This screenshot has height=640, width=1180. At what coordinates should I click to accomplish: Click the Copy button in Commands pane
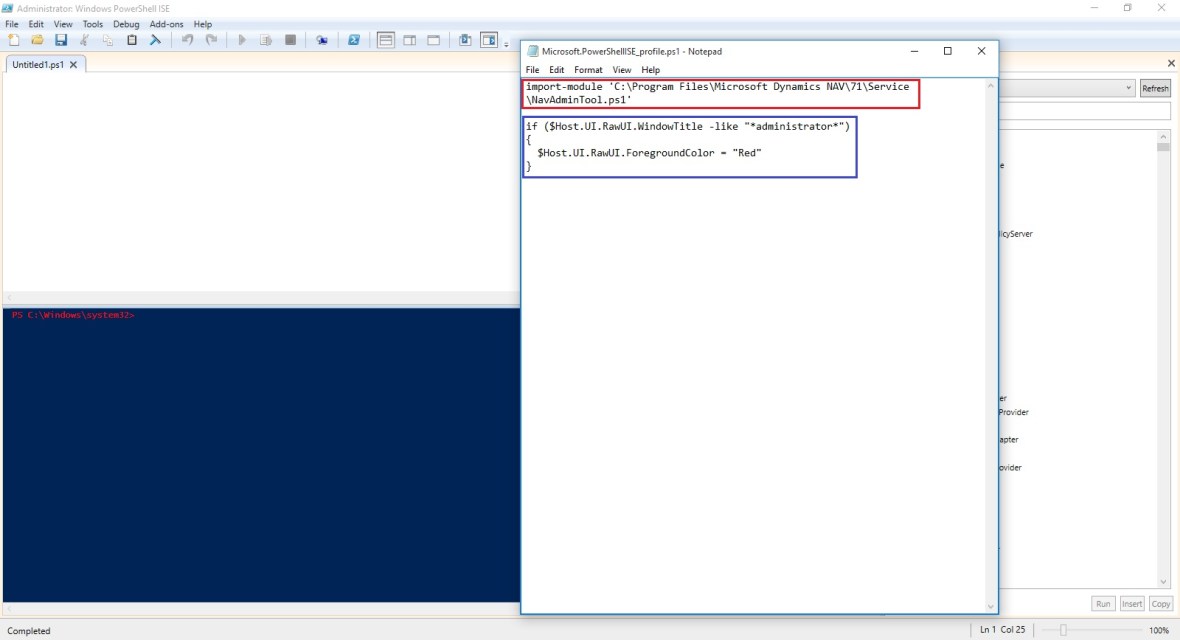tap(1160, 604)
